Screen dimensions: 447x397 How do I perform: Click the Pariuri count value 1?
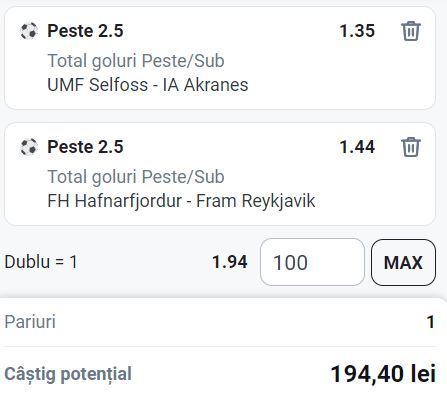pyautogui.click(x=431, y=322)
